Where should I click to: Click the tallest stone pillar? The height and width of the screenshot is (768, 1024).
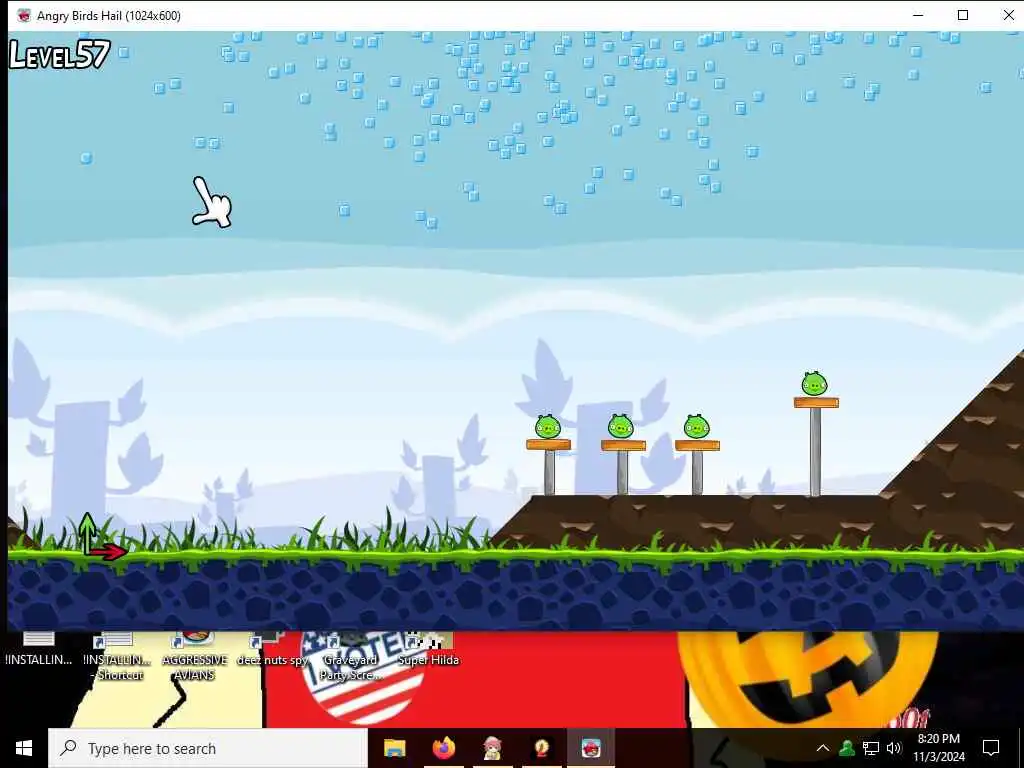[x=815, y=452]
